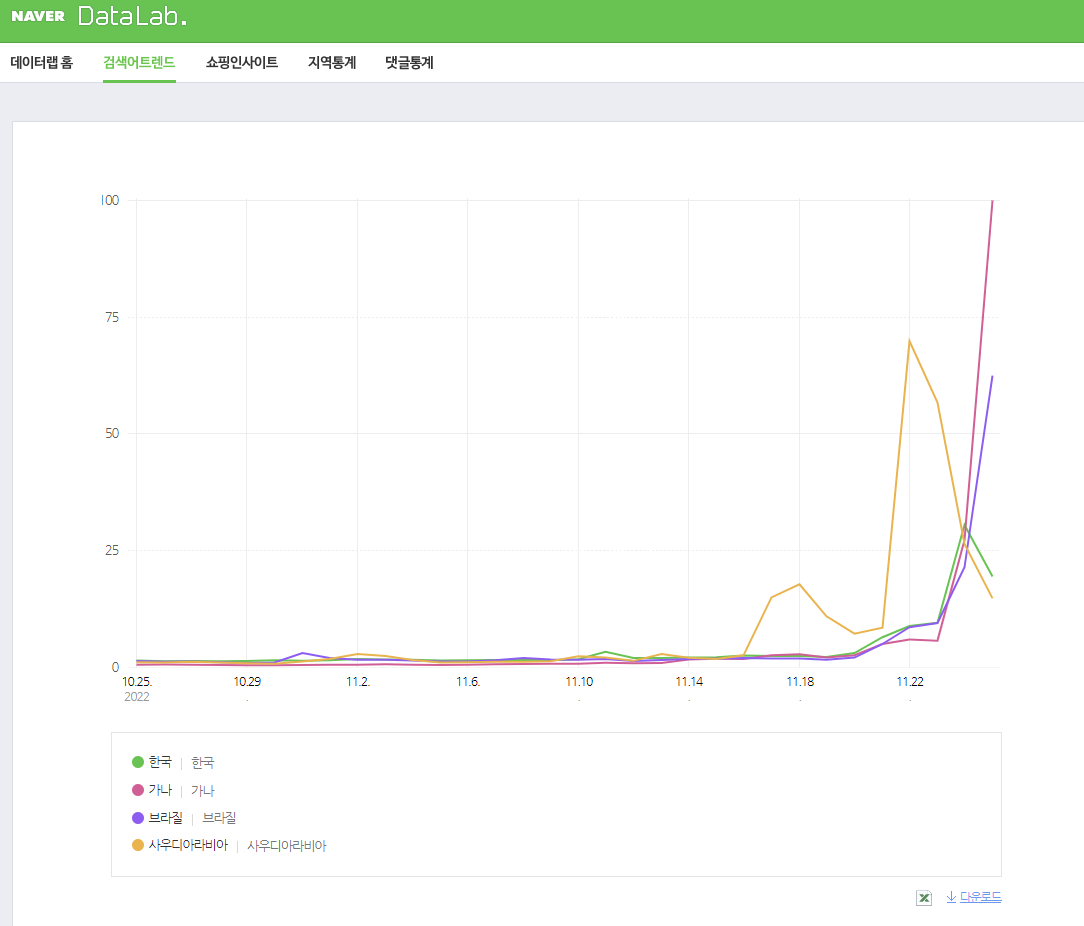Click the 10.29 x-axis date label
The height and width of the screenshot is (926, 1084).
click(247, 682)
